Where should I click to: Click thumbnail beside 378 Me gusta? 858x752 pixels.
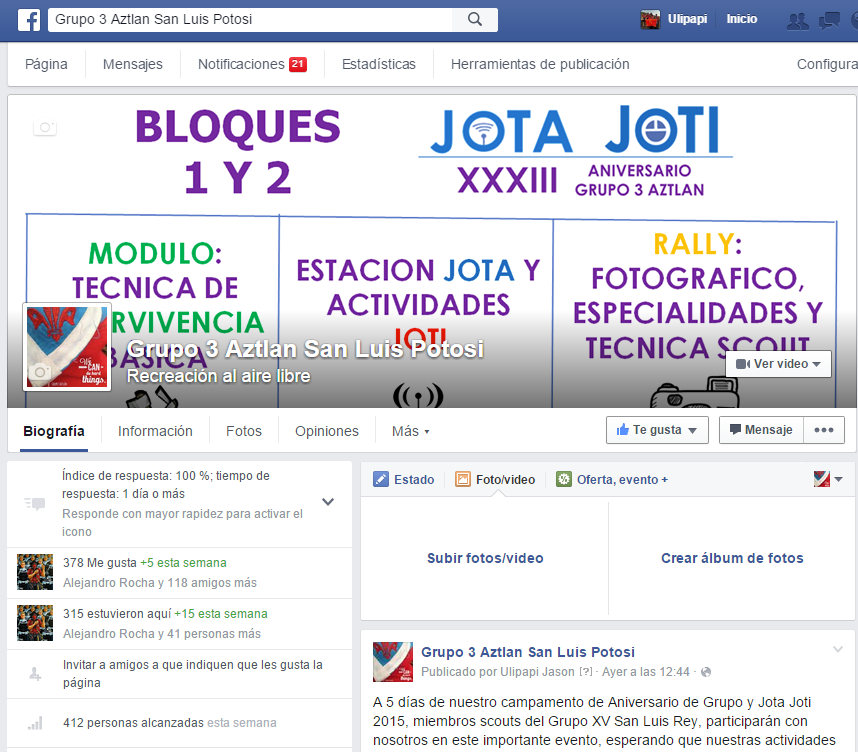(x=35, y=572)
